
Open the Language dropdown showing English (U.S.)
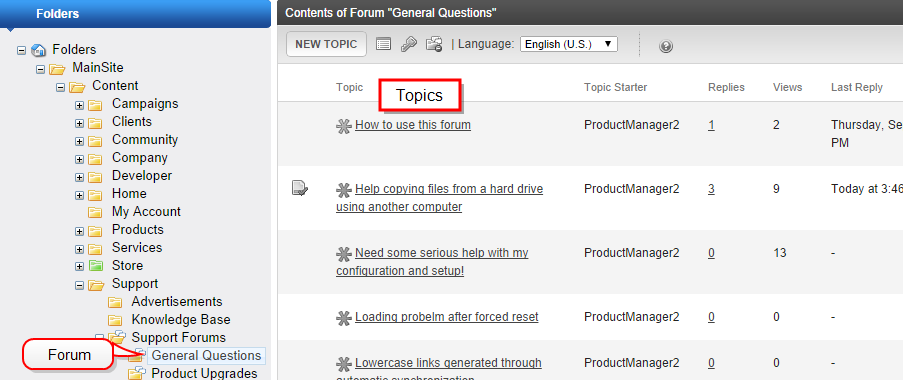pos(568,44)
